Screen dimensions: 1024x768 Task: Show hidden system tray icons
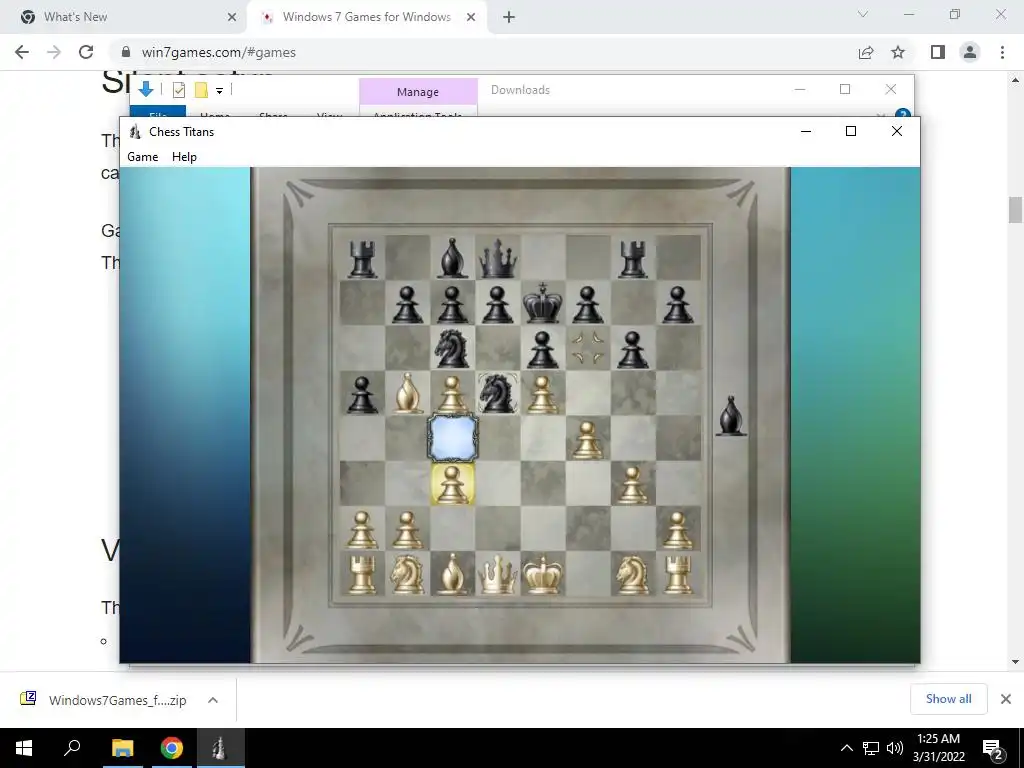[846, 748]
